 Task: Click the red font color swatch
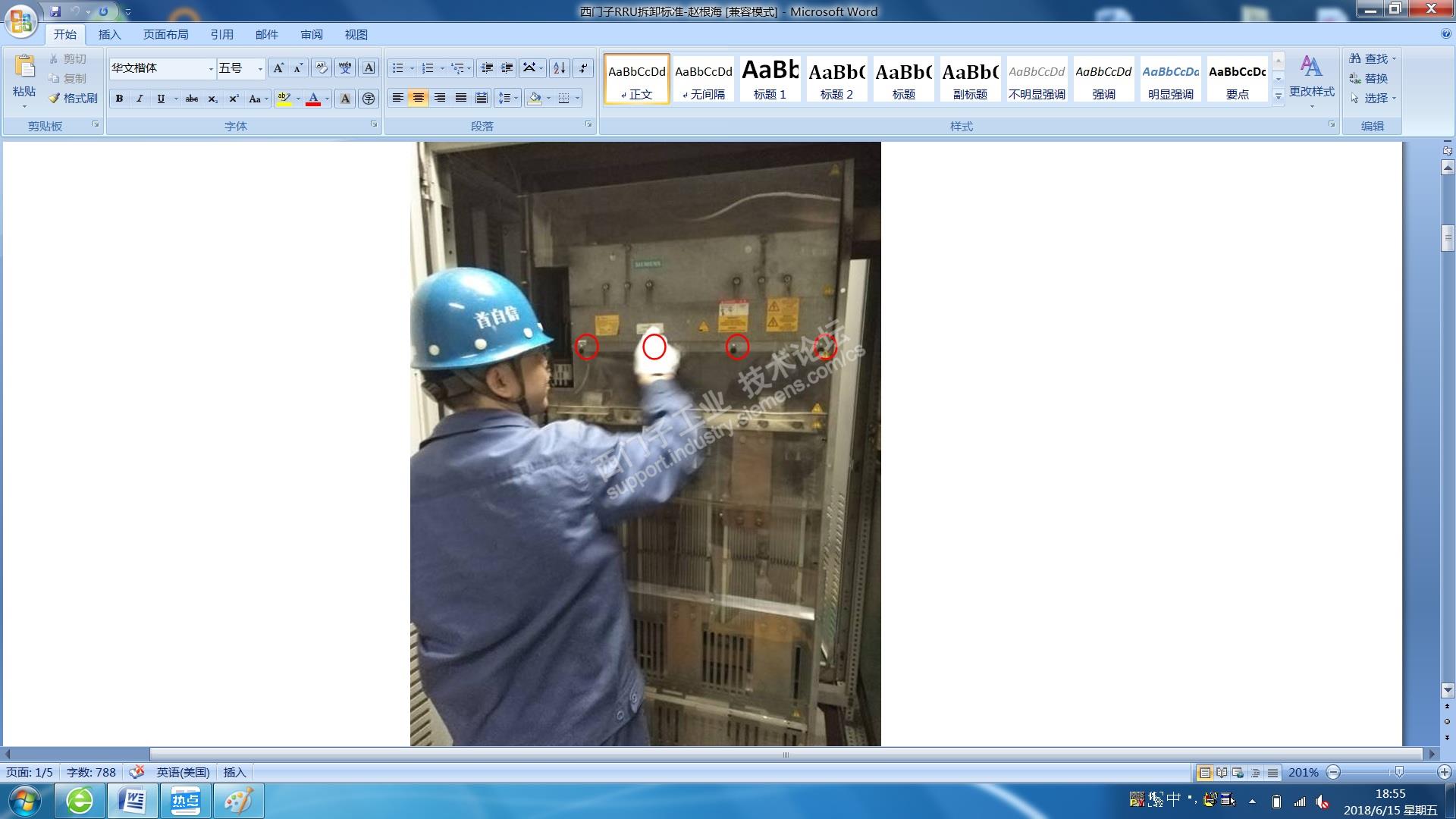click(313, 99)
